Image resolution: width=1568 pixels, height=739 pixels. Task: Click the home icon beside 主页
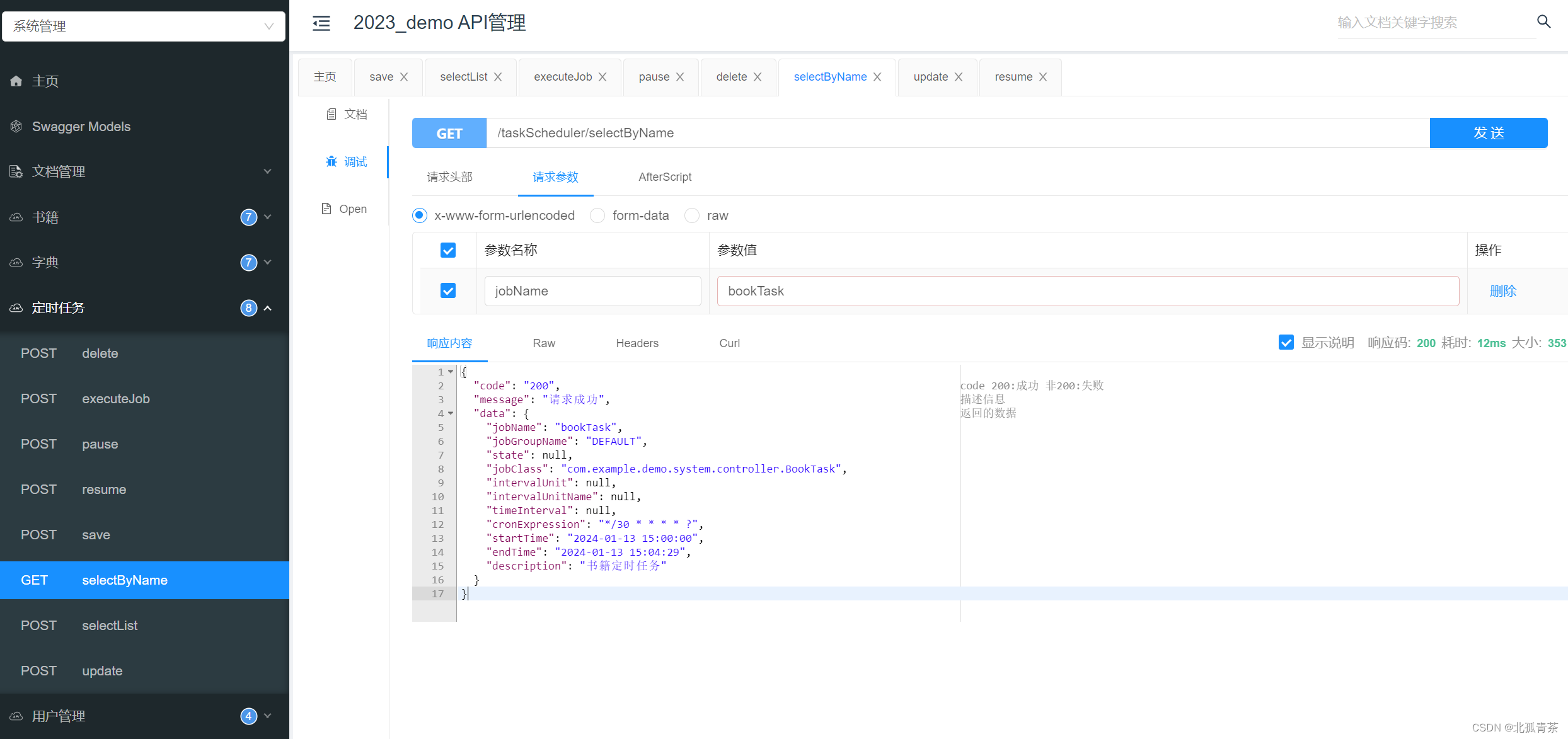coord(16,81)
